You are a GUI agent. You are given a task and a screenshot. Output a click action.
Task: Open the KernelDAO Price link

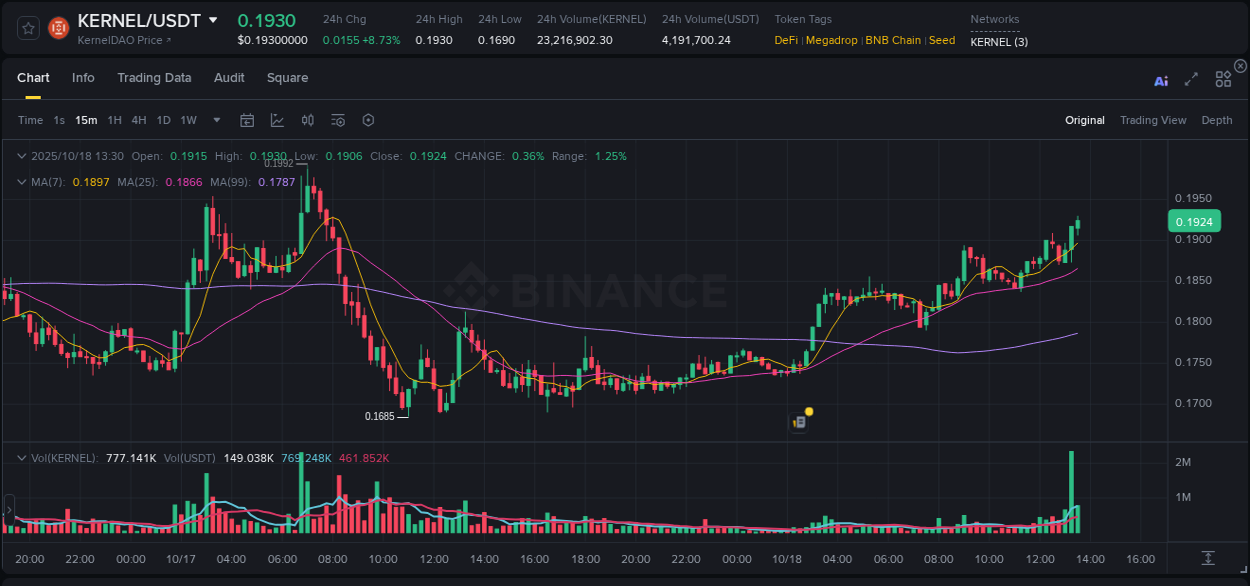click(x=120, y=42)
